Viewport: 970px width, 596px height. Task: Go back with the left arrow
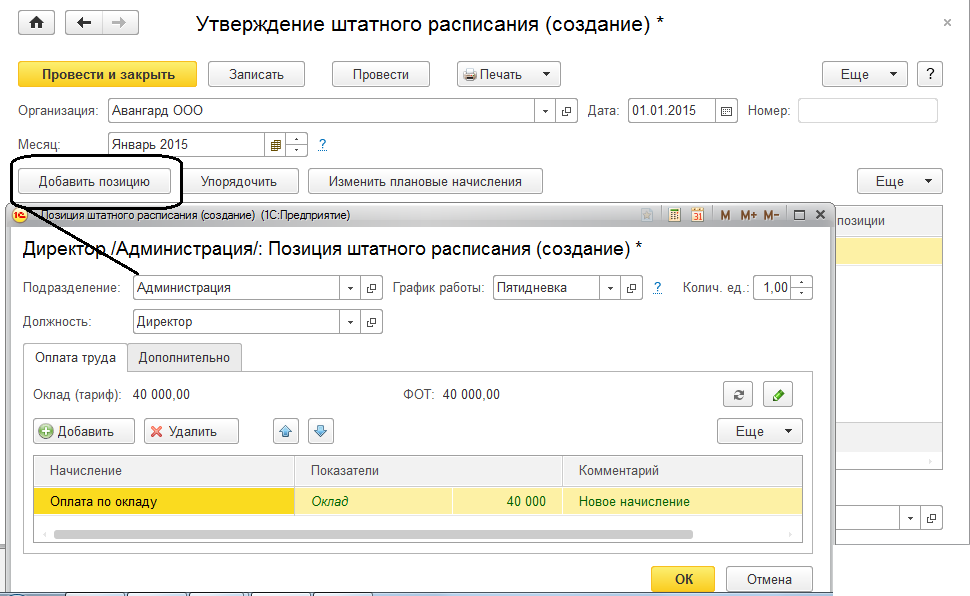click(84, 23)
